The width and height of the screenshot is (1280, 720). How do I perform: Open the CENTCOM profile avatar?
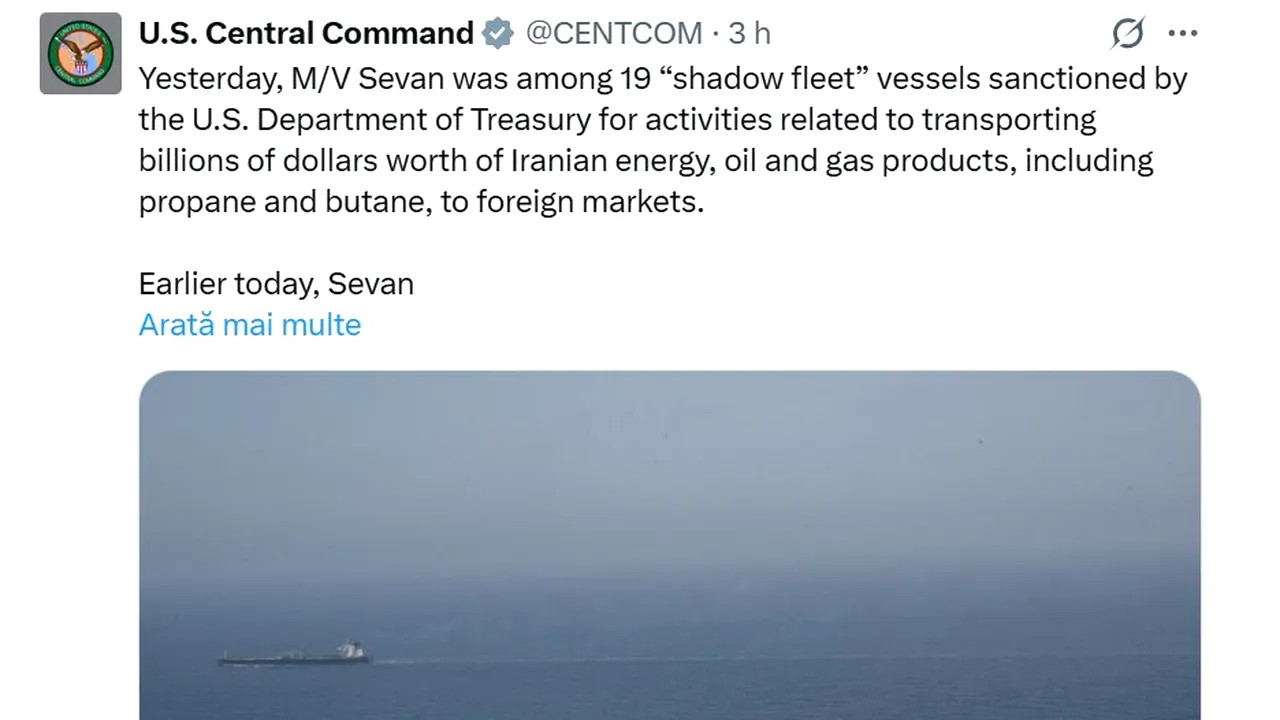pos(80,54)
